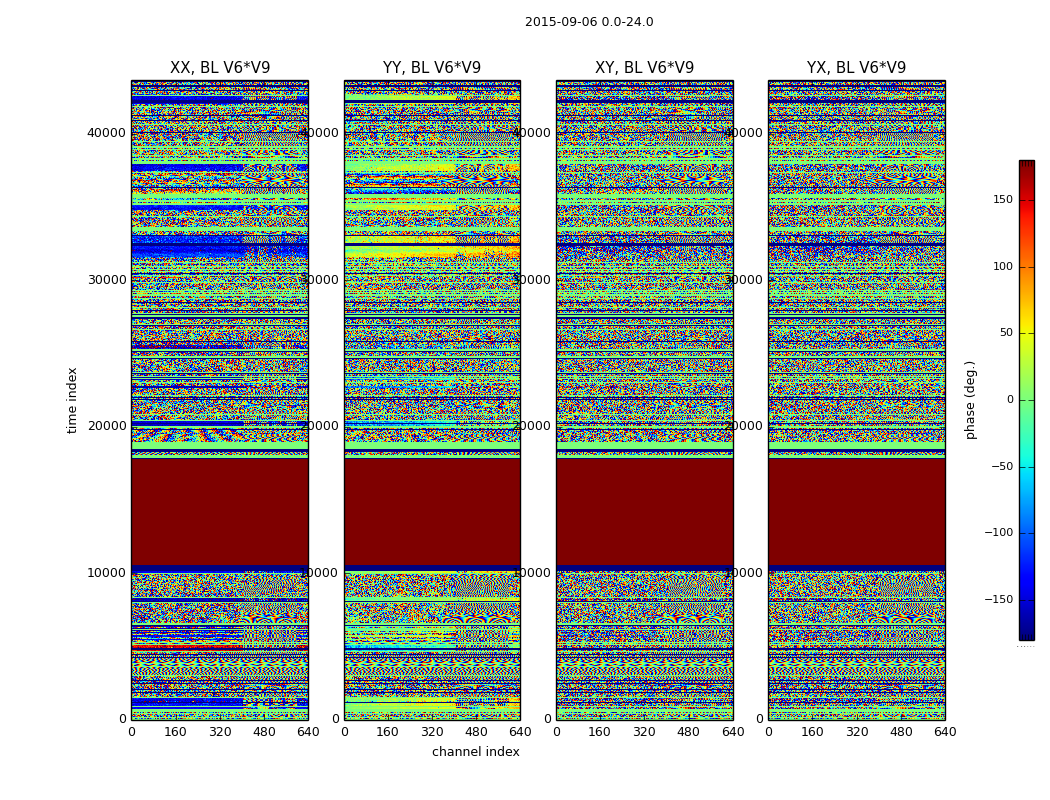Click the 'channel index' x-axis label
This screenshot has width=1050, height=800.
point(475,752)
